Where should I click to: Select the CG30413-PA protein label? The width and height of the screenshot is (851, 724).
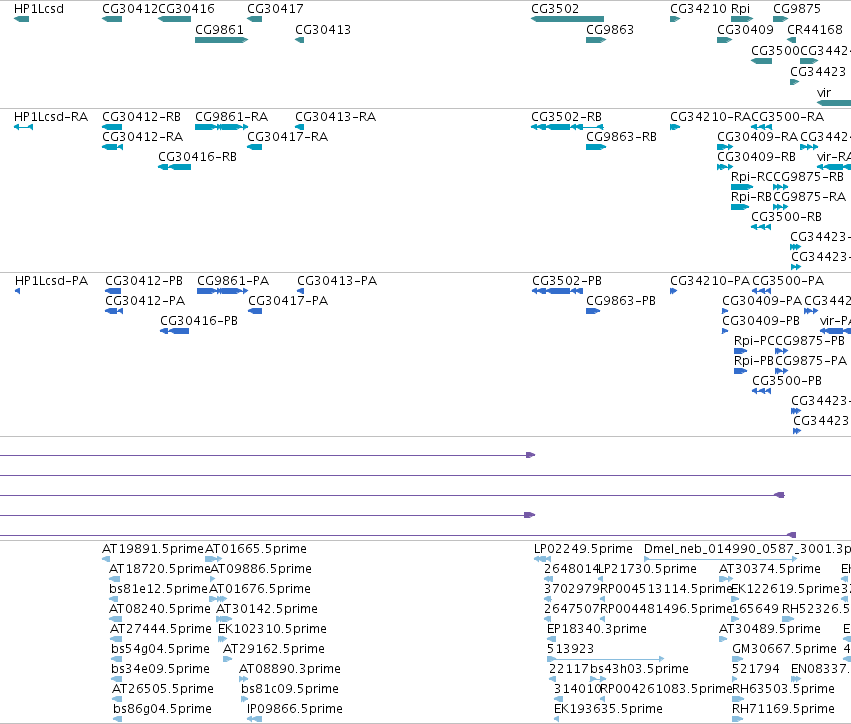coord(337,281)
